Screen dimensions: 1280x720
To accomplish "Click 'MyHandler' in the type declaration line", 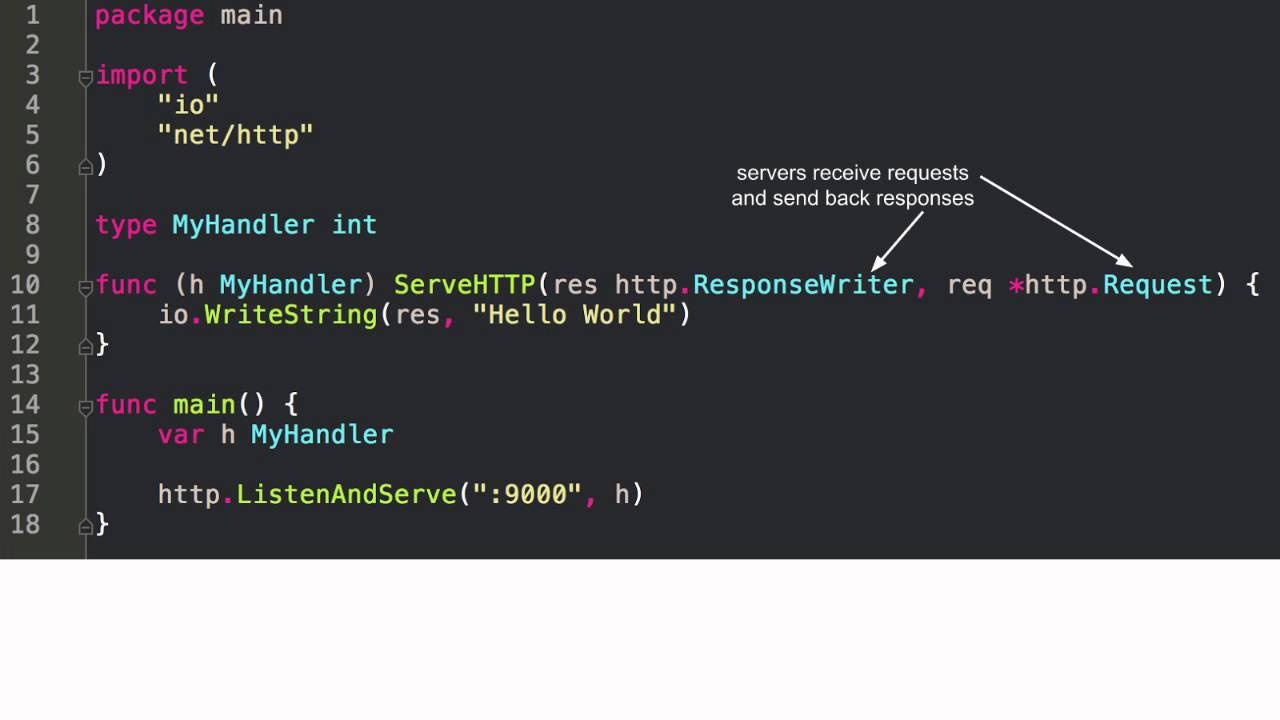I will pos(243,225).
